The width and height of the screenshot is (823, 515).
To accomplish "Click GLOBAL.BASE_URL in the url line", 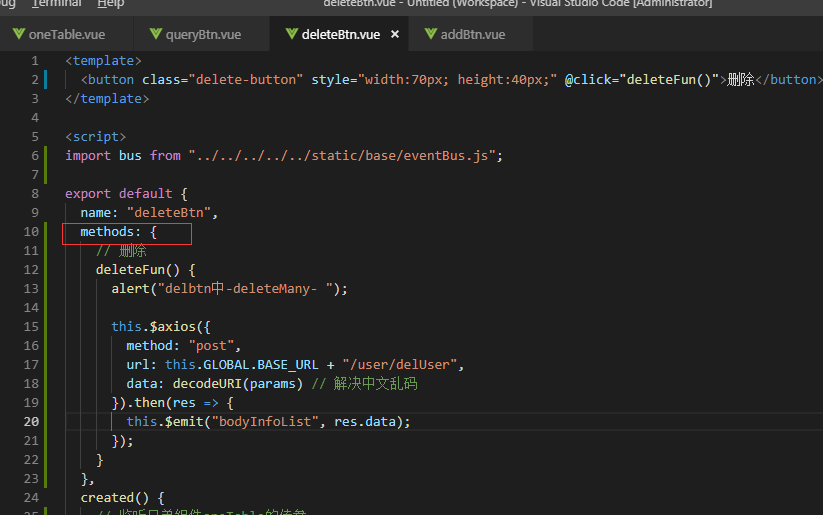I will tap(260, 365).
